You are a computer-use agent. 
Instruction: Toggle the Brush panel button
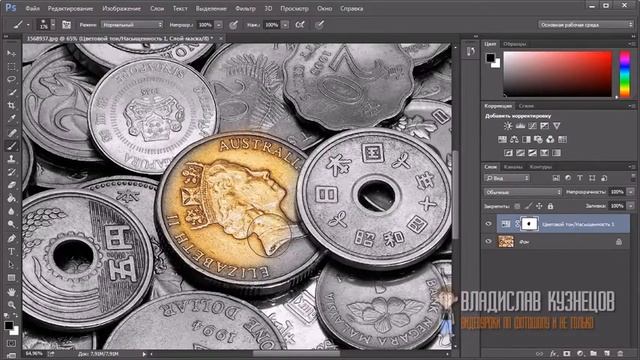coord(66,25)
